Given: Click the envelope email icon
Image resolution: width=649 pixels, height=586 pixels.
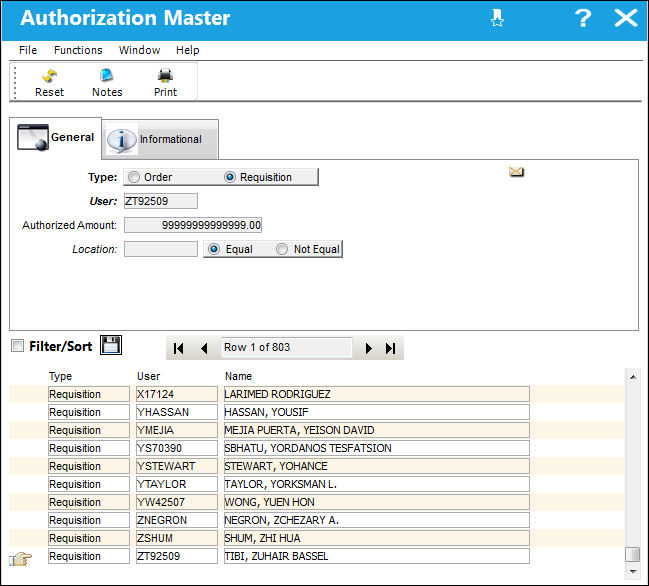Looking at the screenshot, I should 516,171.
